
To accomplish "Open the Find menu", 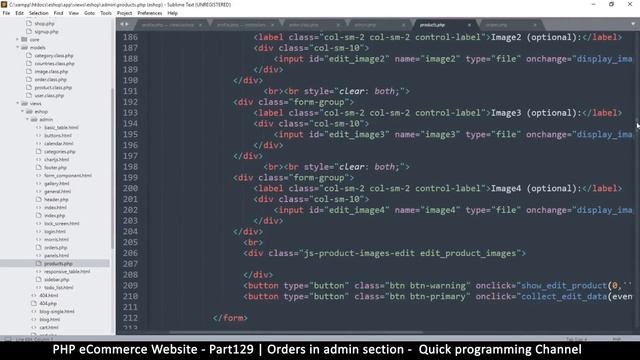I will point(58,13).
